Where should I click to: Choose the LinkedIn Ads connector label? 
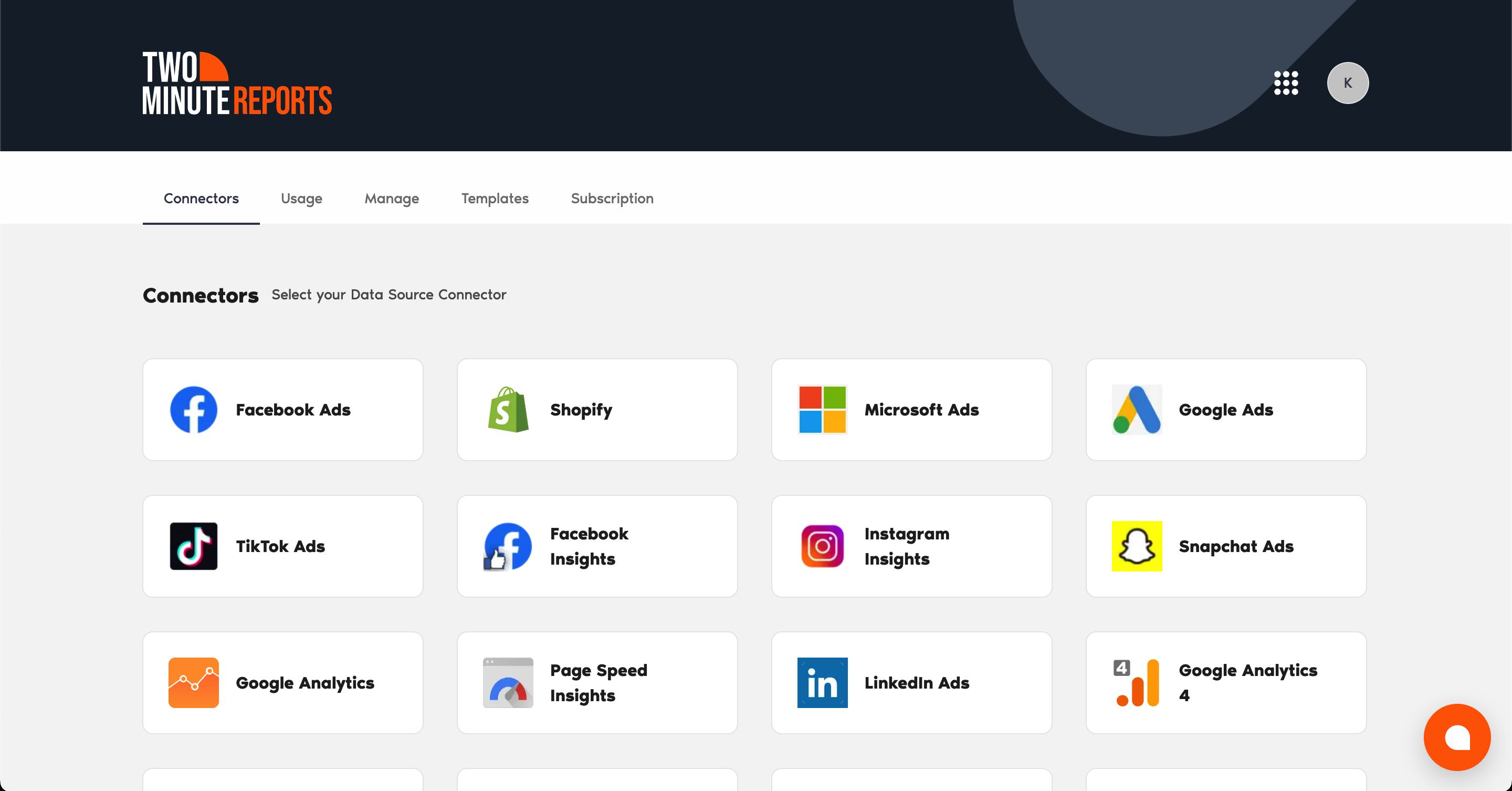pyautogui.click(x=917, y=682)
